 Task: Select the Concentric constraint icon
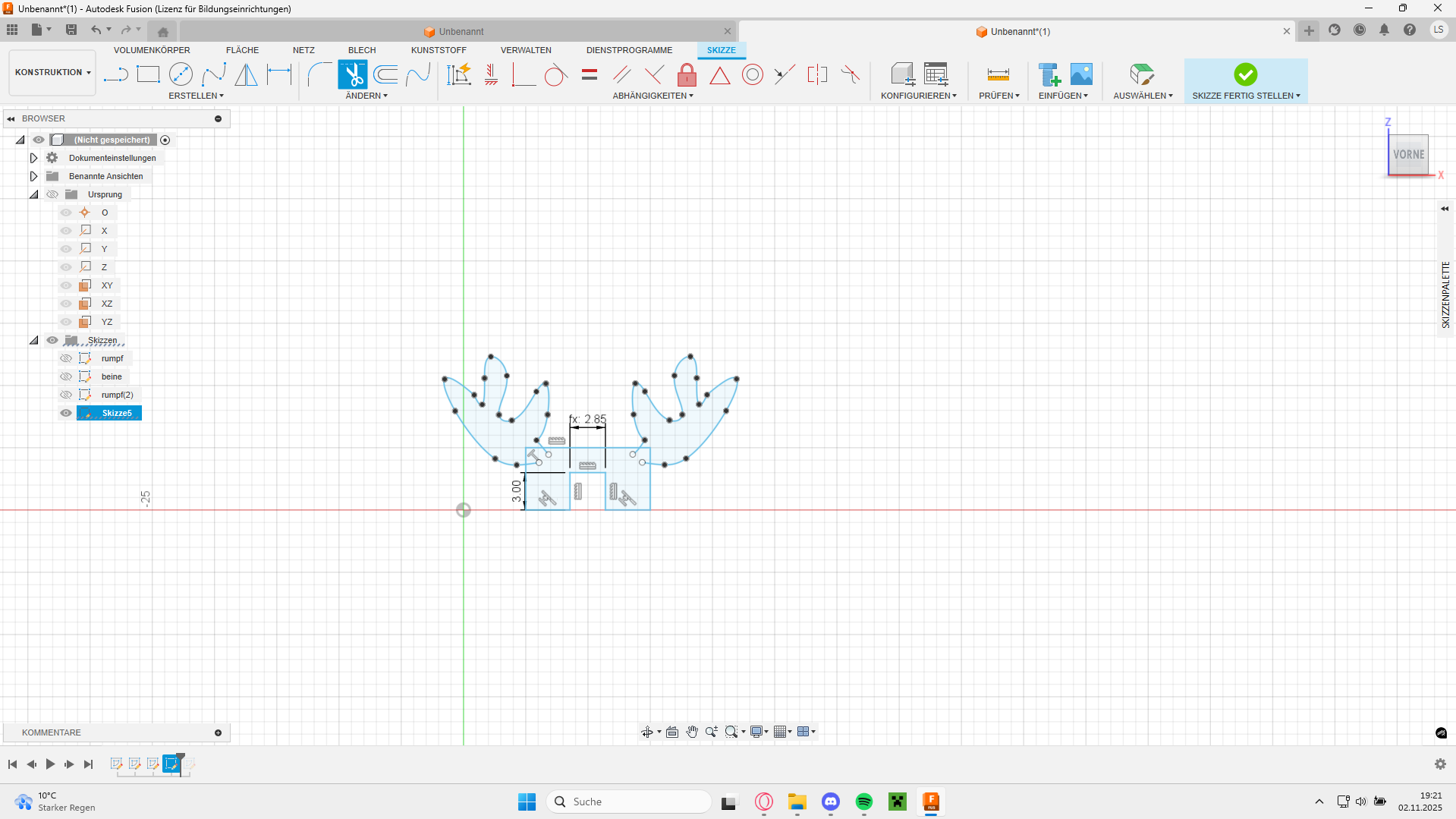[x=753, y=74]
